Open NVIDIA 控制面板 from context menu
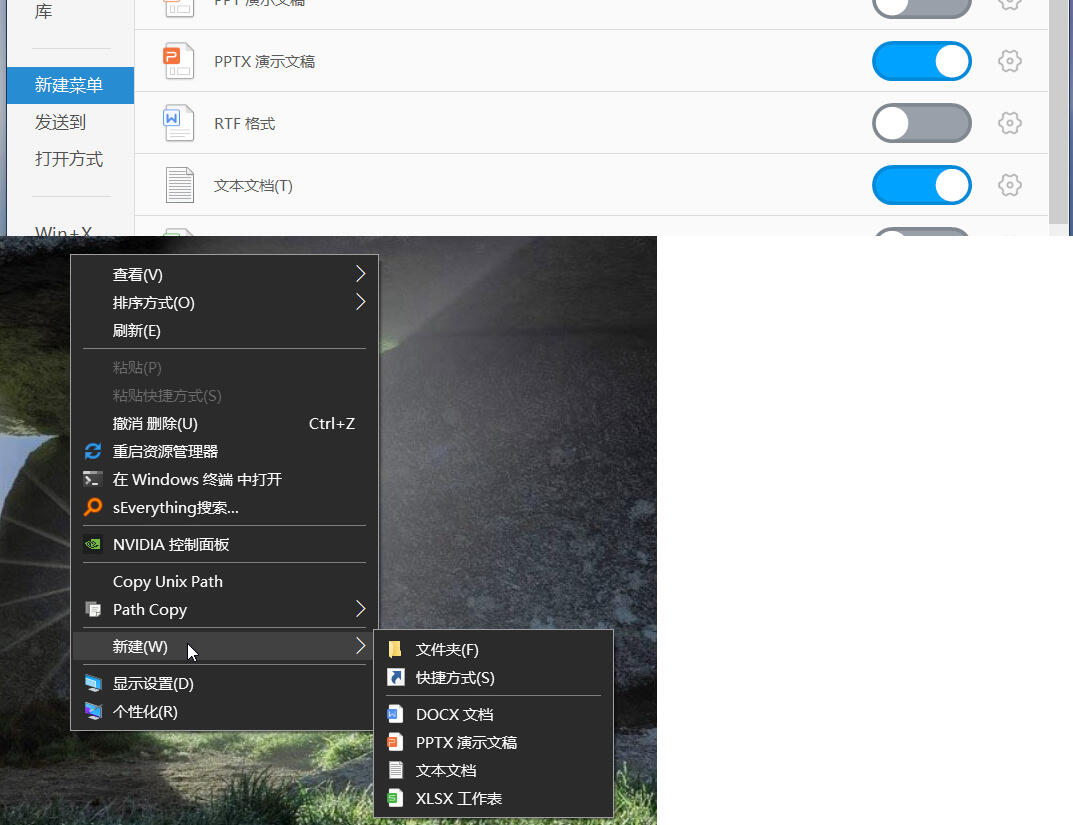1073x825 pixels. click(x=171, y=545)
